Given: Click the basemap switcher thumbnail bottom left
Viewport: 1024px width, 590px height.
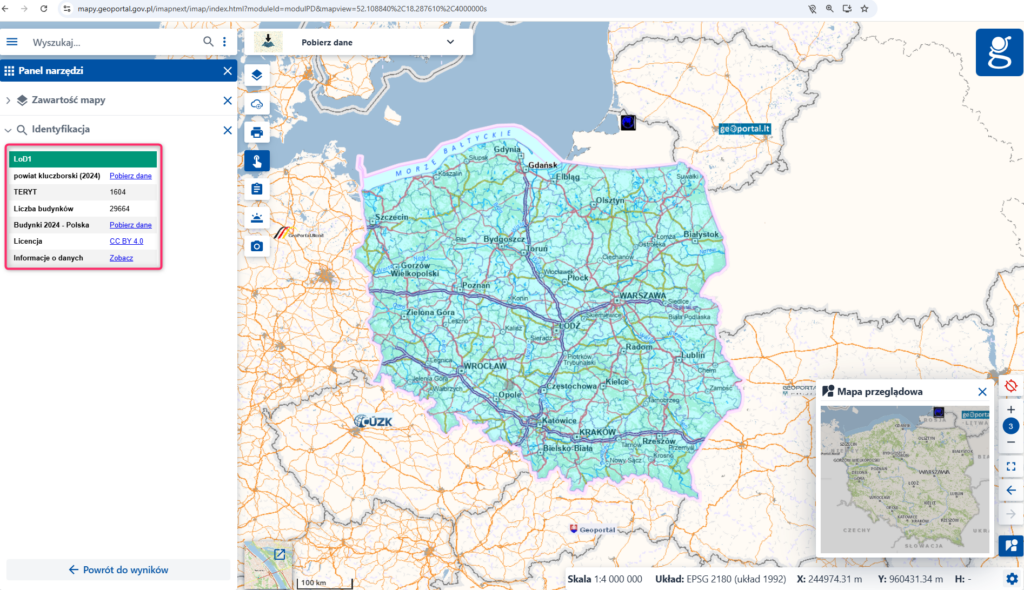Looking at the screenshot, I should [x=268, y=565].
